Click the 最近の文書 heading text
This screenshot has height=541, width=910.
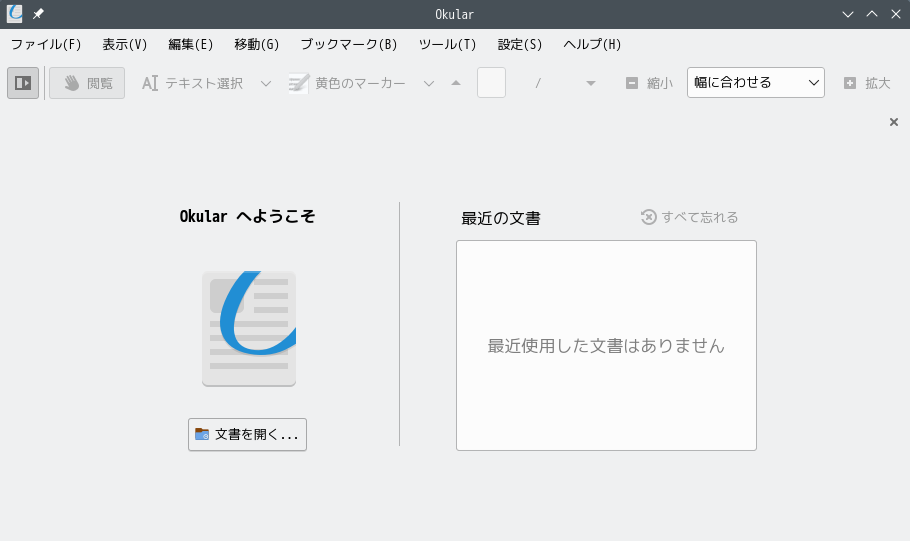tap(501, 218)
